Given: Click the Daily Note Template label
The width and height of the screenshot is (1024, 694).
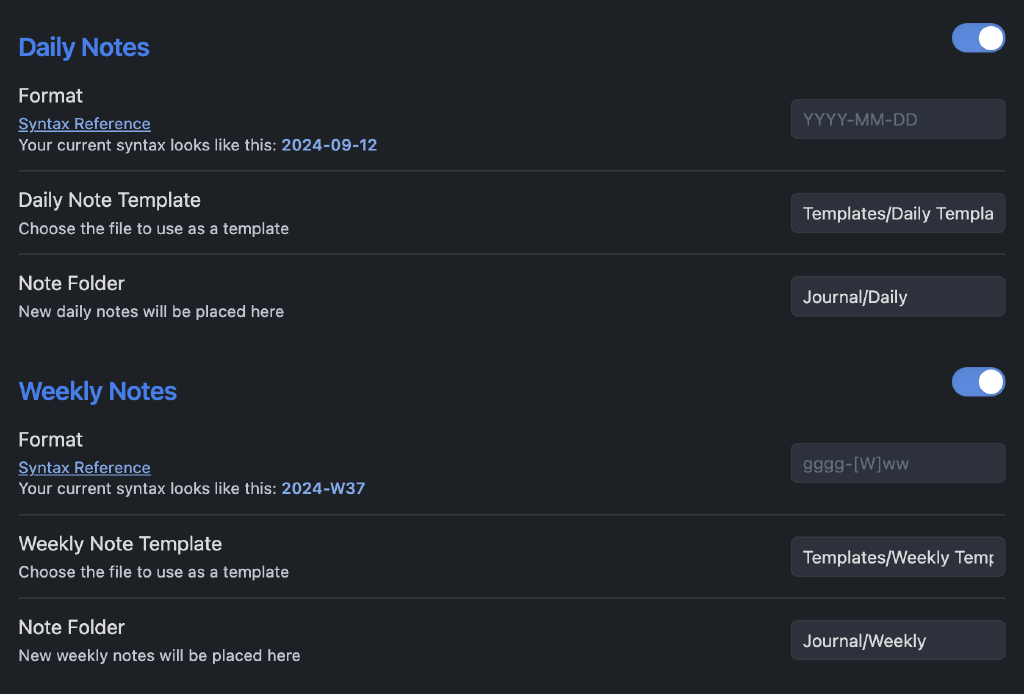Looking at the screenshot, I should (x=109, y=200).
